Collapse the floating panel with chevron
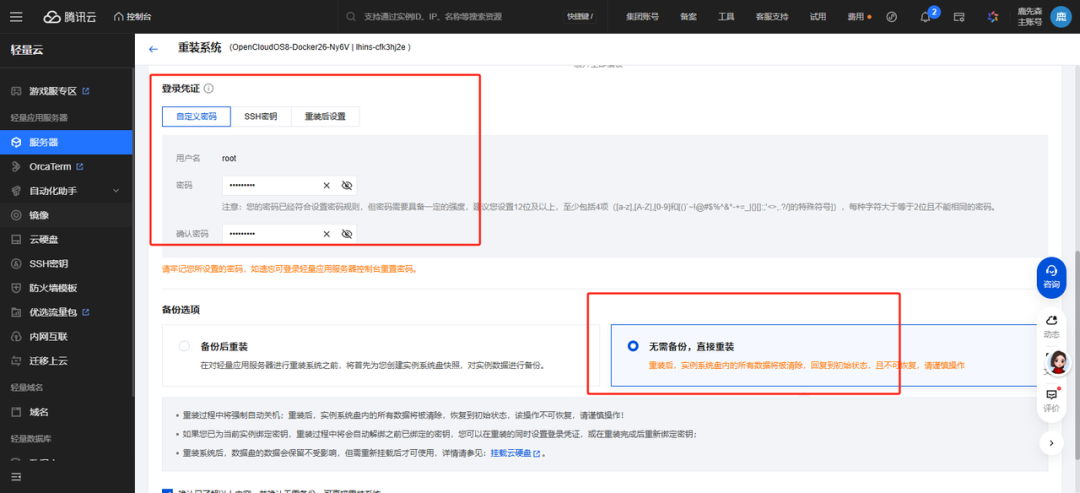The image size is (1080, 493). pyautogui.click(x=1051, y=443)
